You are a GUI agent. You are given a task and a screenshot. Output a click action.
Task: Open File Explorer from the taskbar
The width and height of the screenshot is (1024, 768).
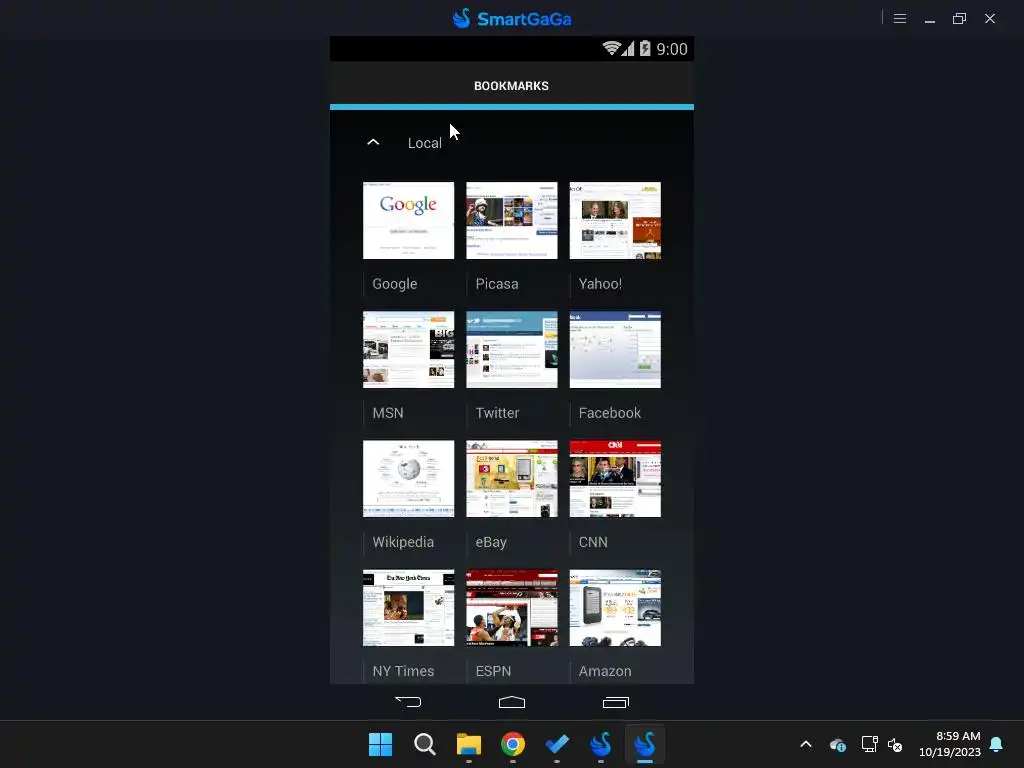point(469,744)
